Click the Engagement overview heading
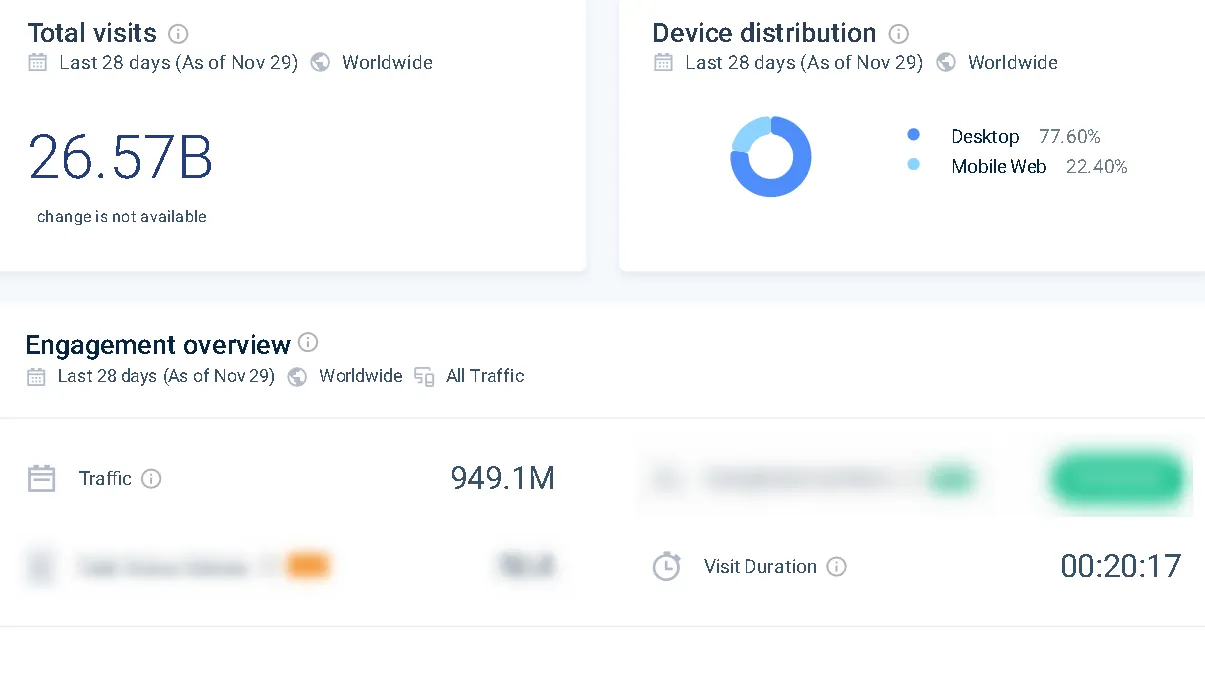1205x688 pixels. (x=158, y=345)
